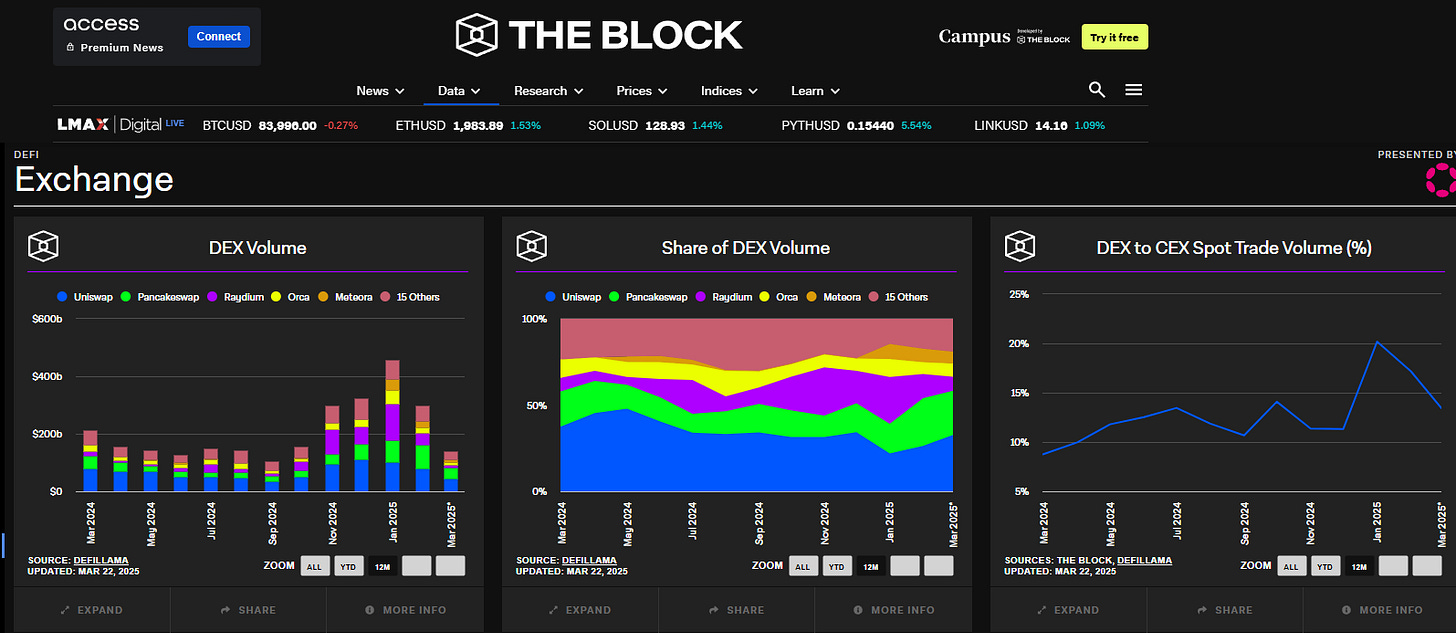This screenshot has height=633, width=1456.
Task: Toggle Uniswap legend in Share of DEX Volume
Action: (x=573, y=297)
